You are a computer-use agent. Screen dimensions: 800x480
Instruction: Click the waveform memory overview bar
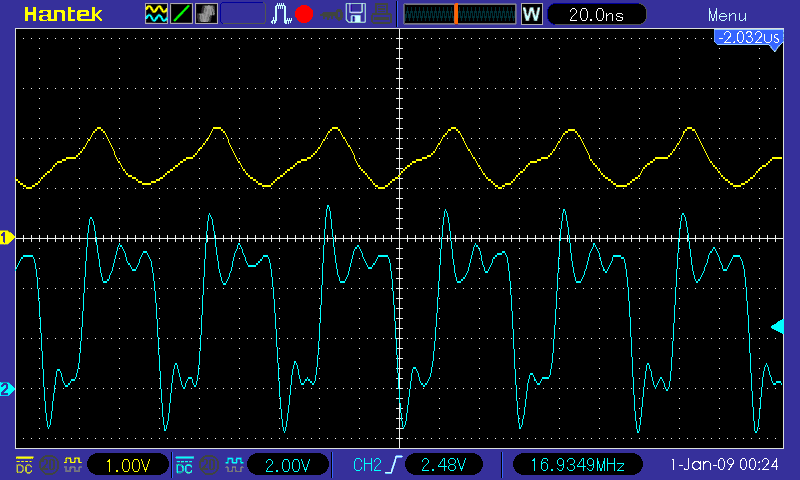coord(460,14)
